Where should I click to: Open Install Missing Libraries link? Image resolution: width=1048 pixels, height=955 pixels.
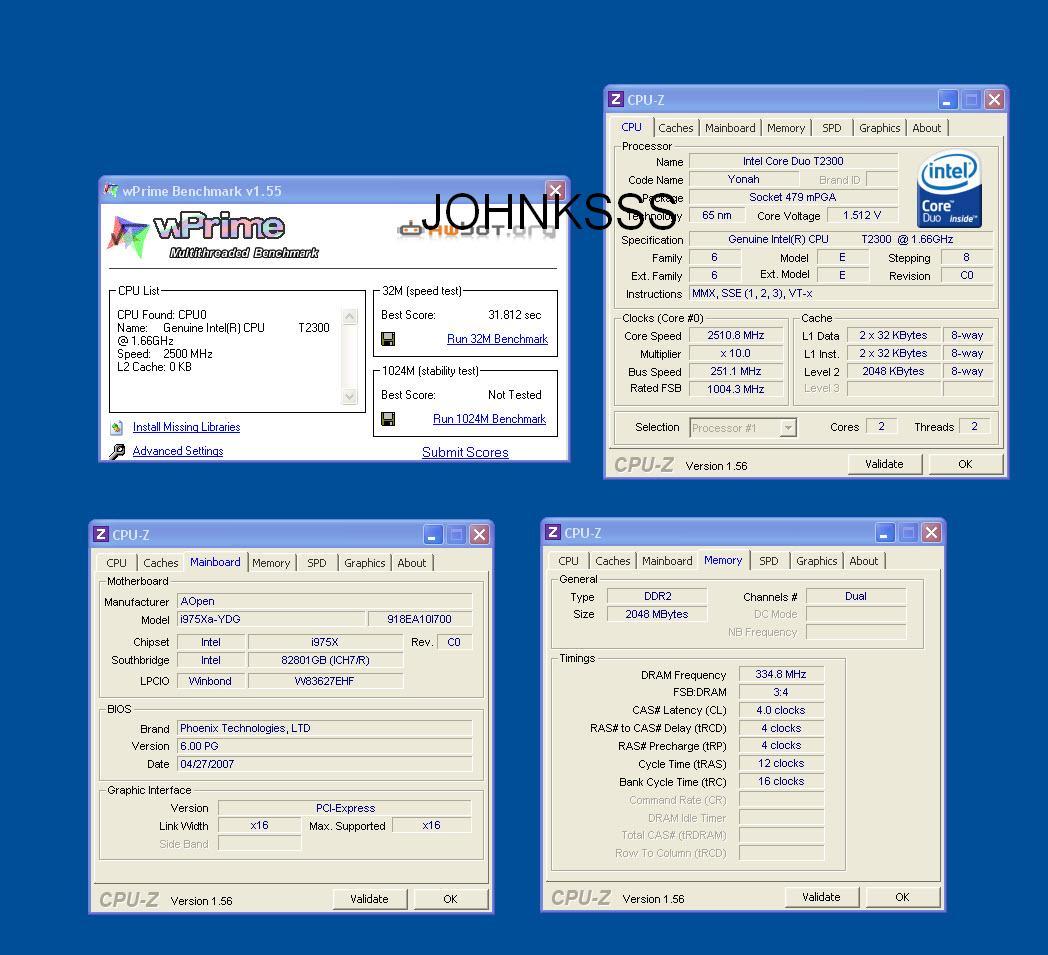[186, 427]
